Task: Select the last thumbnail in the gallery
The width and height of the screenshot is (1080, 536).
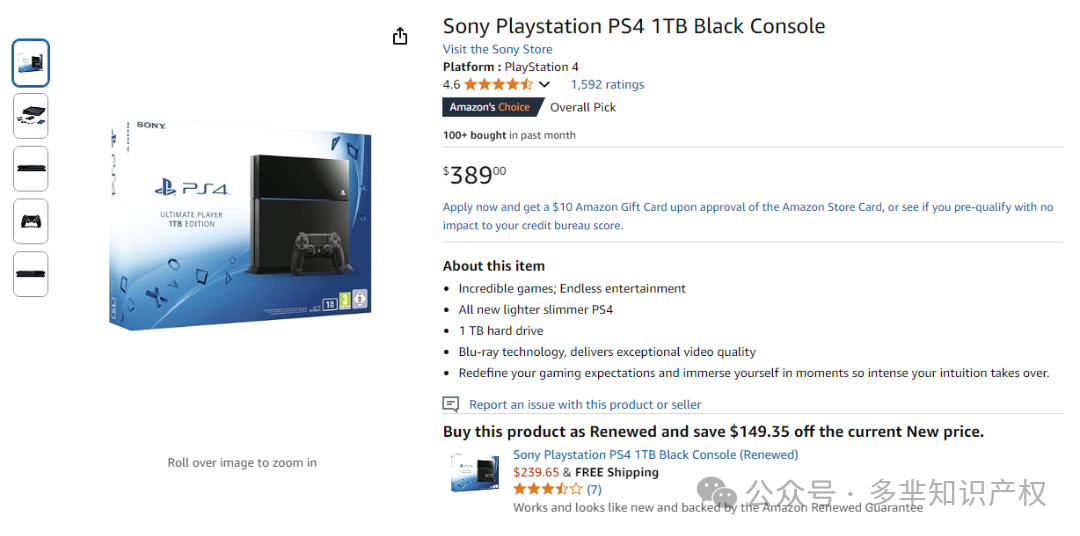Action: click(30, 274)
